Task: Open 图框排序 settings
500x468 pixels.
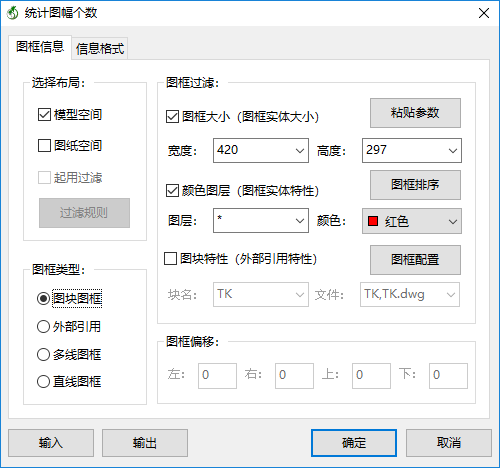Action: (x=415, y=185)
